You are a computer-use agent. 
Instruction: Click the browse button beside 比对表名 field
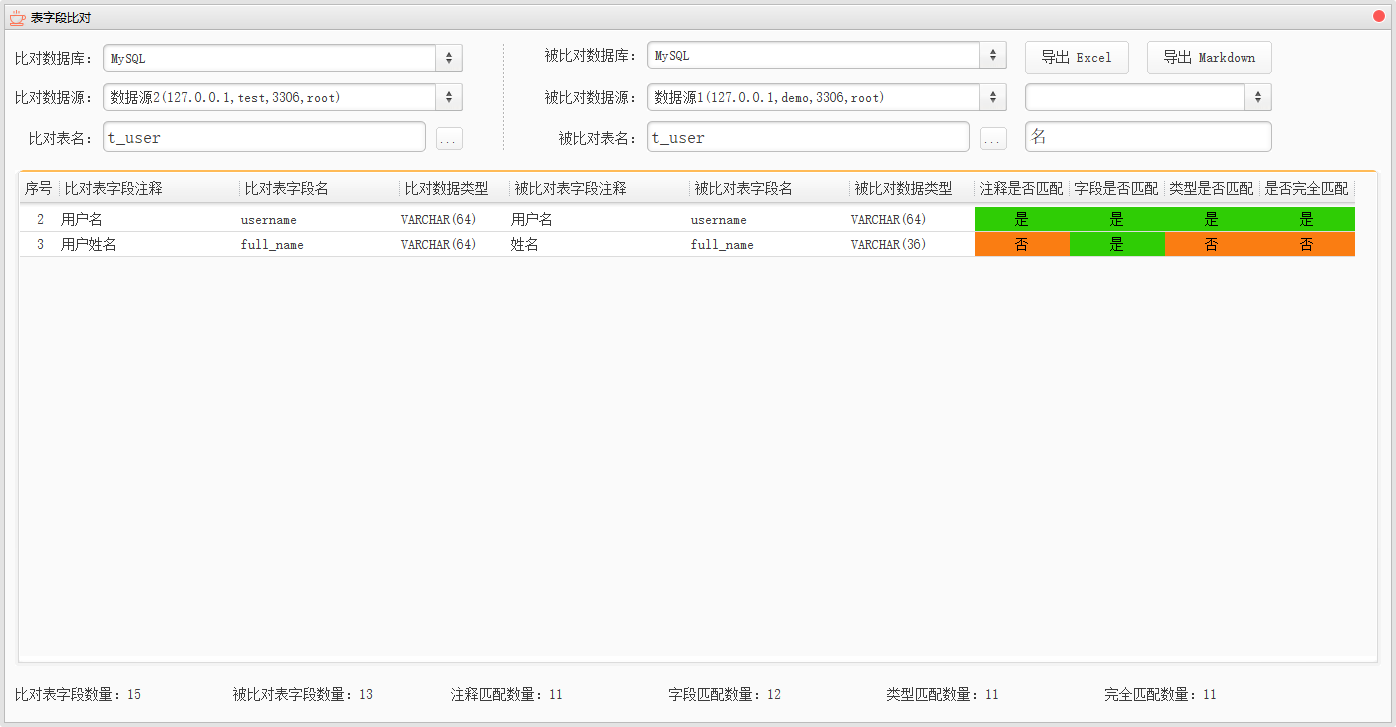(449, 139)
